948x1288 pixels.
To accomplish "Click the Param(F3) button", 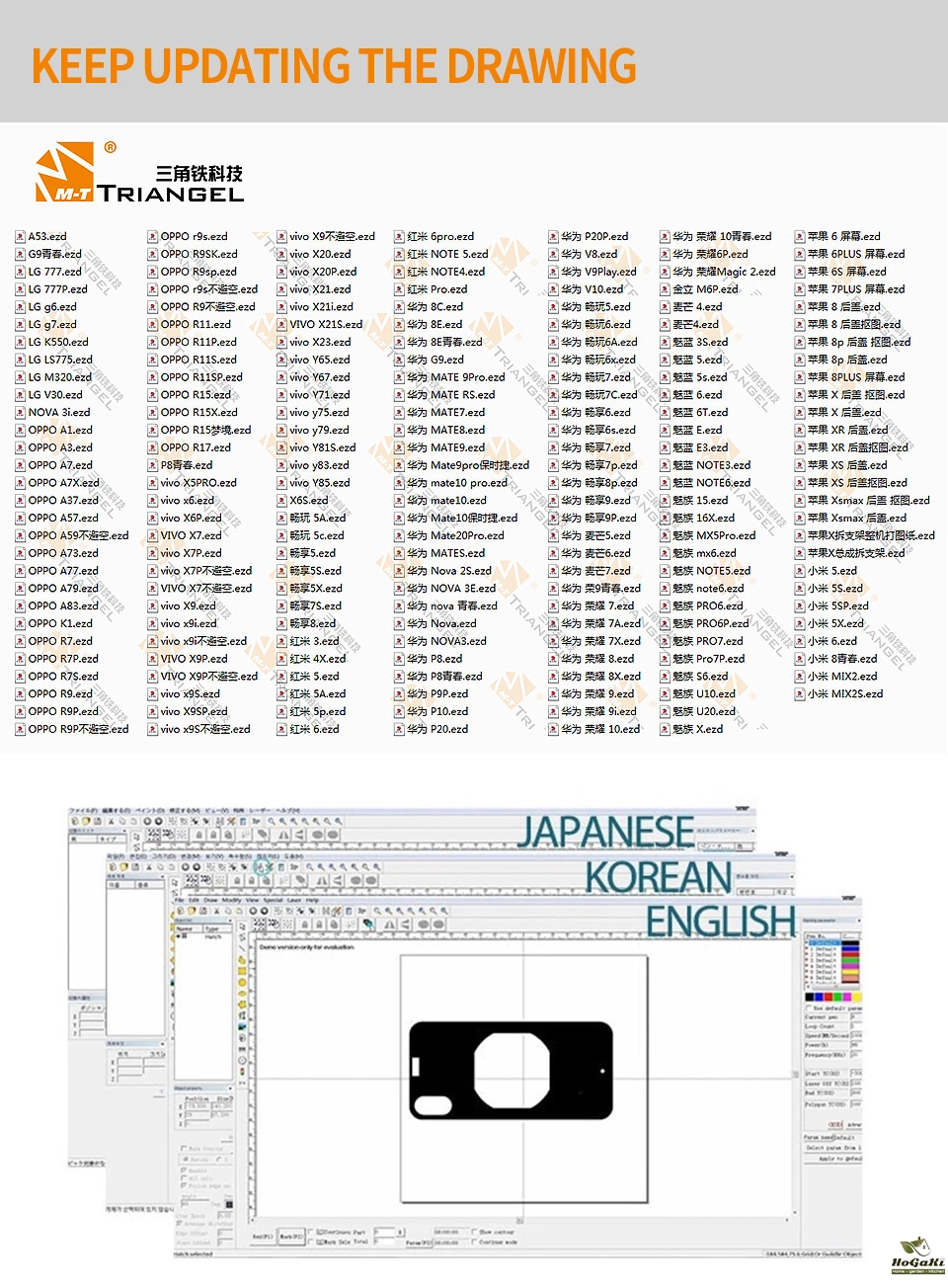I will (x=418, y=1242).
